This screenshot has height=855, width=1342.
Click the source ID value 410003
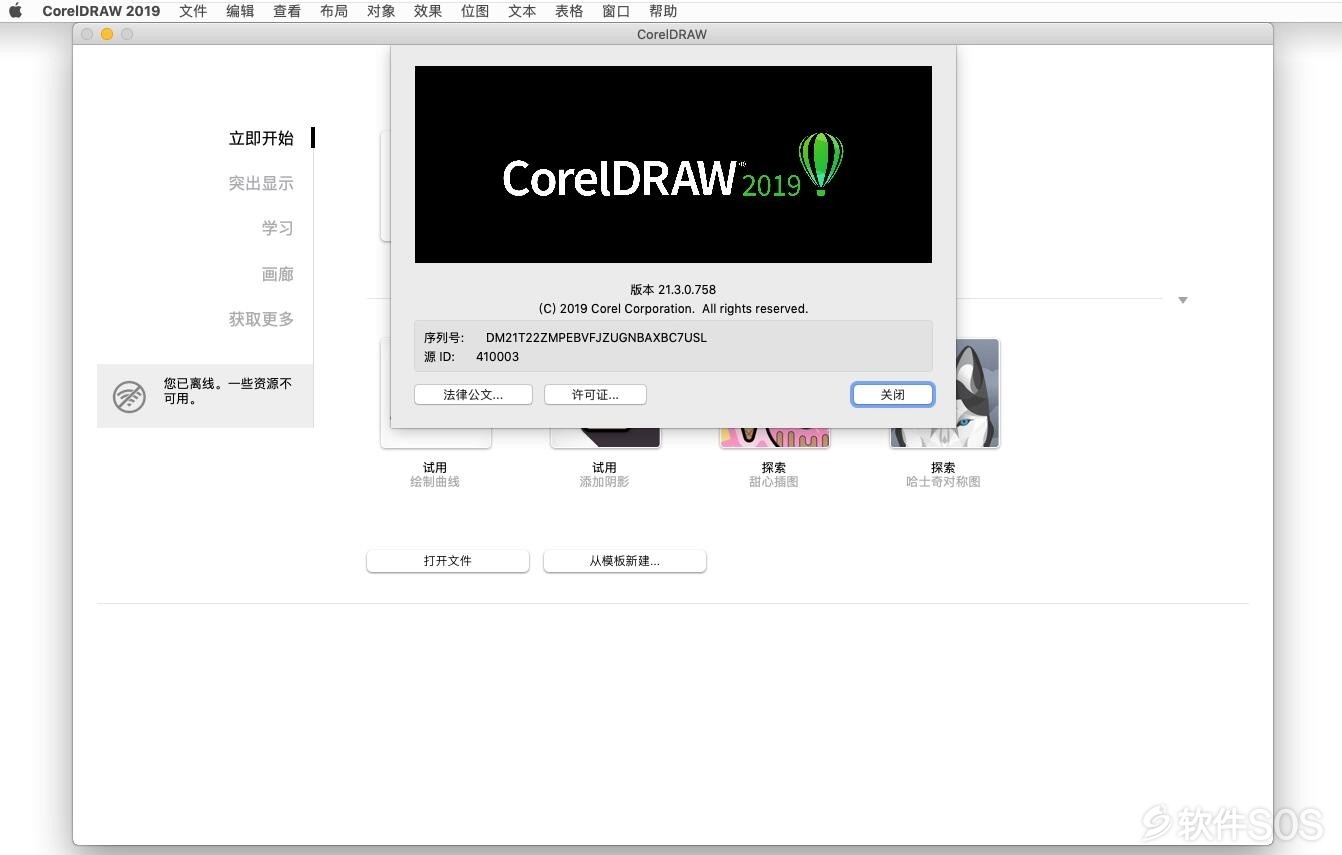coord(497,357)
